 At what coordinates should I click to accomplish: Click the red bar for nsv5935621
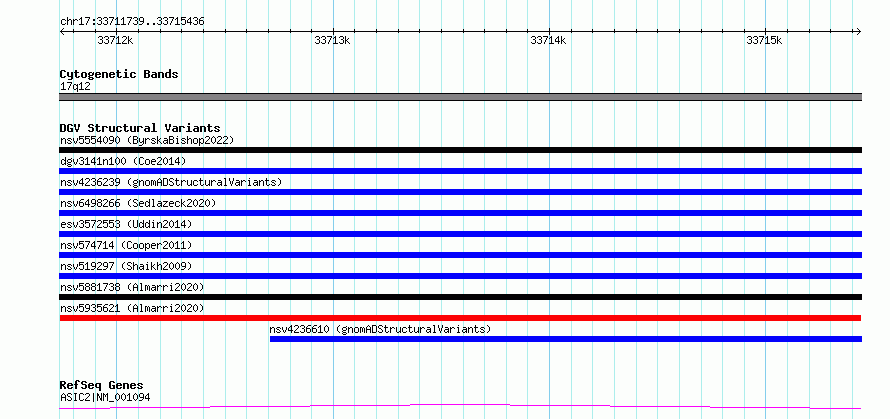[460, 318]
